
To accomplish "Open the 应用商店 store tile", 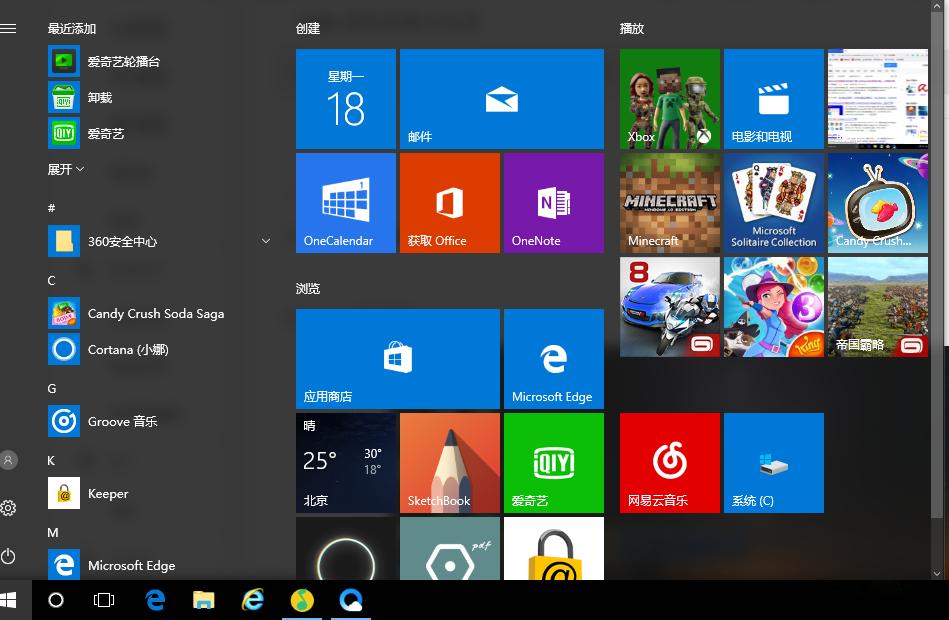I will (x=397, y=358).
